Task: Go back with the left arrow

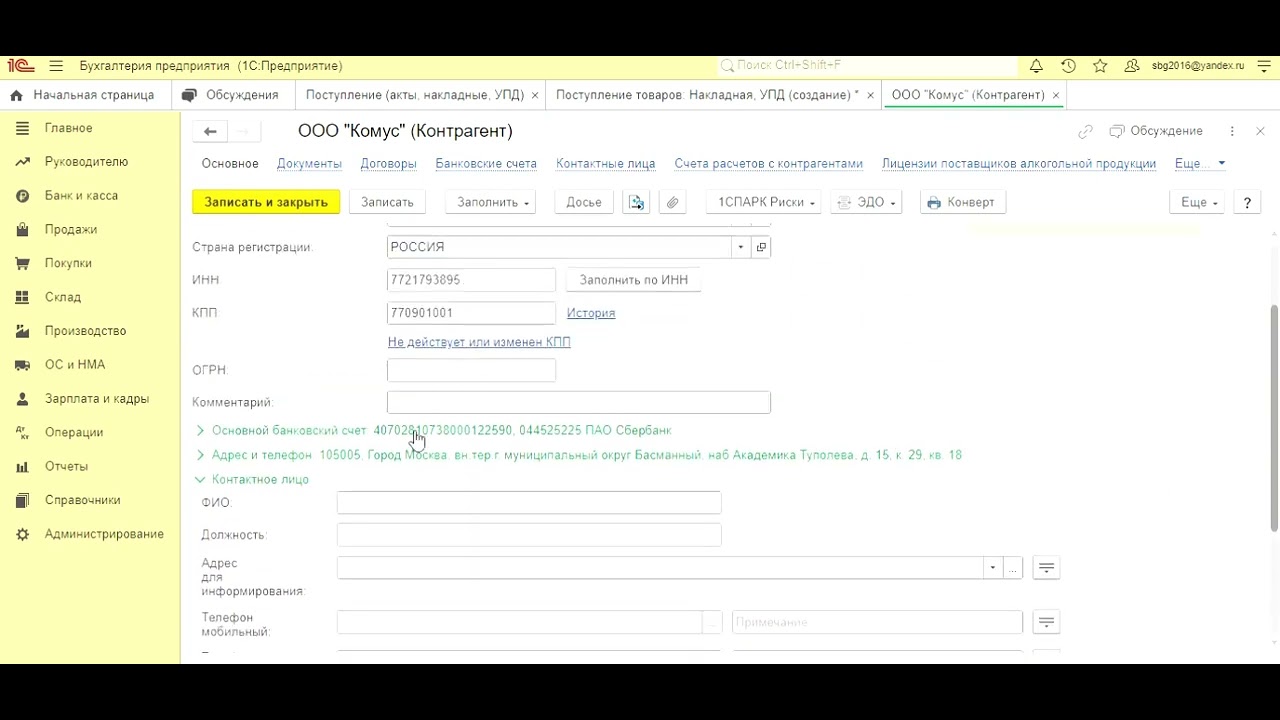Action: coord(210,131)
